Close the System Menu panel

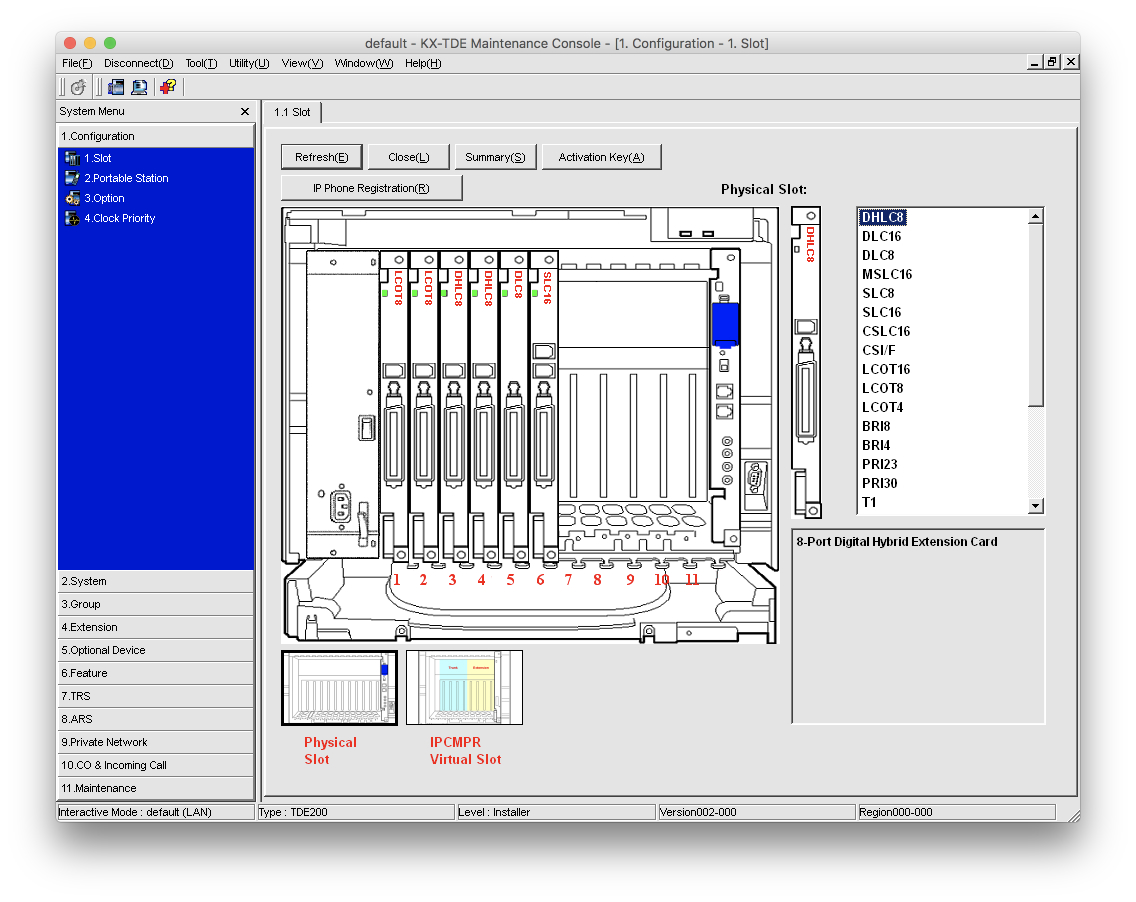tap(245, 112)
